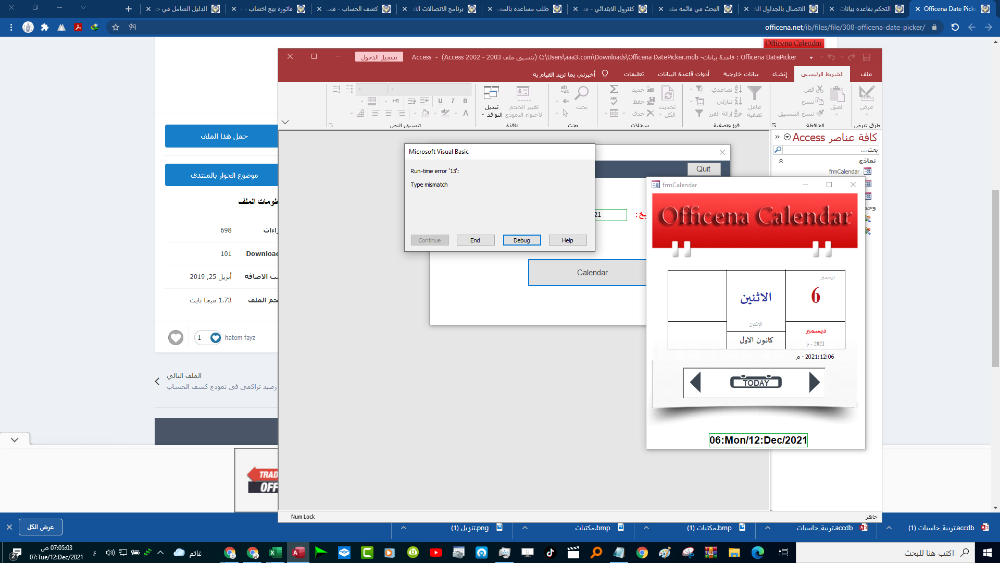Click the date field 06:Mon/12:Dec/2021
The height and width of the screenshot is (563, 1000).
(758, 440)
